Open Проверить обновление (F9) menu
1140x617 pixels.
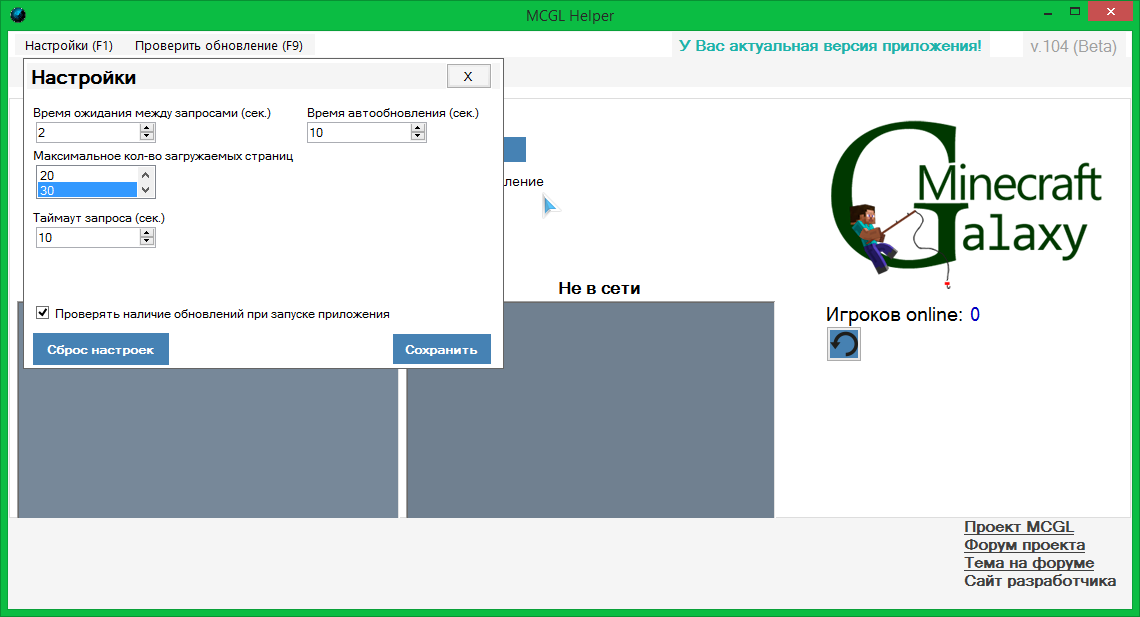[x=219, y=46]
